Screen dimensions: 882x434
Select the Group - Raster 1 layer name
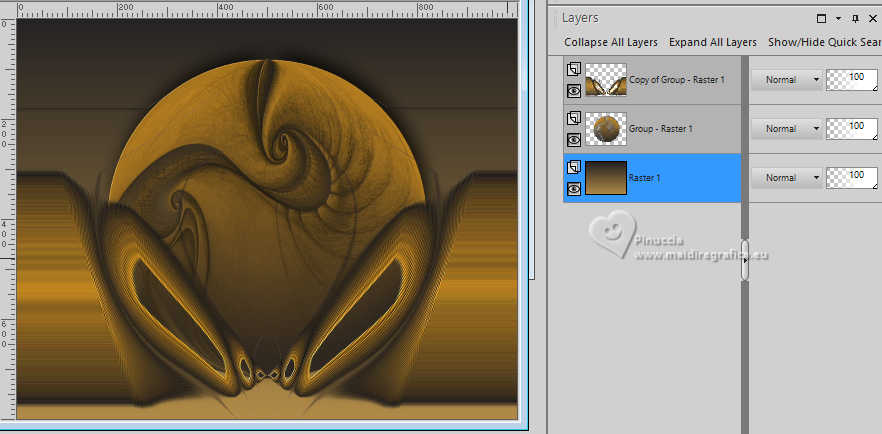pyautogui.click(x=660, y=129)
